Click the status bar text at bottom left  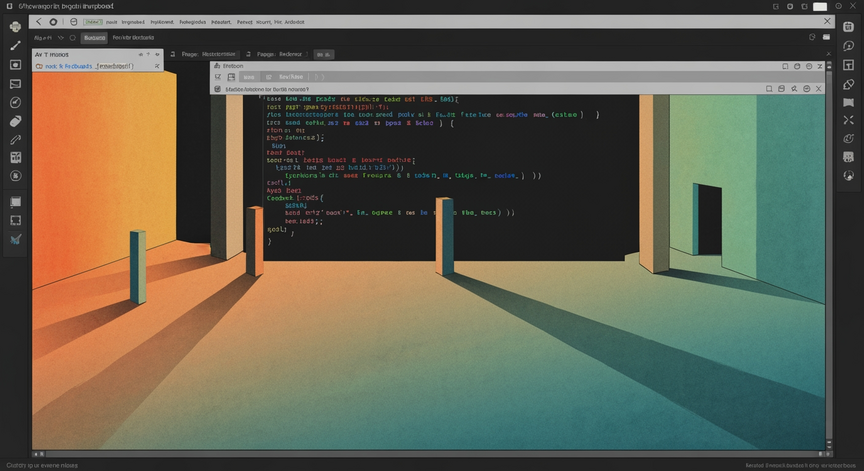click(x=42, y=465)
